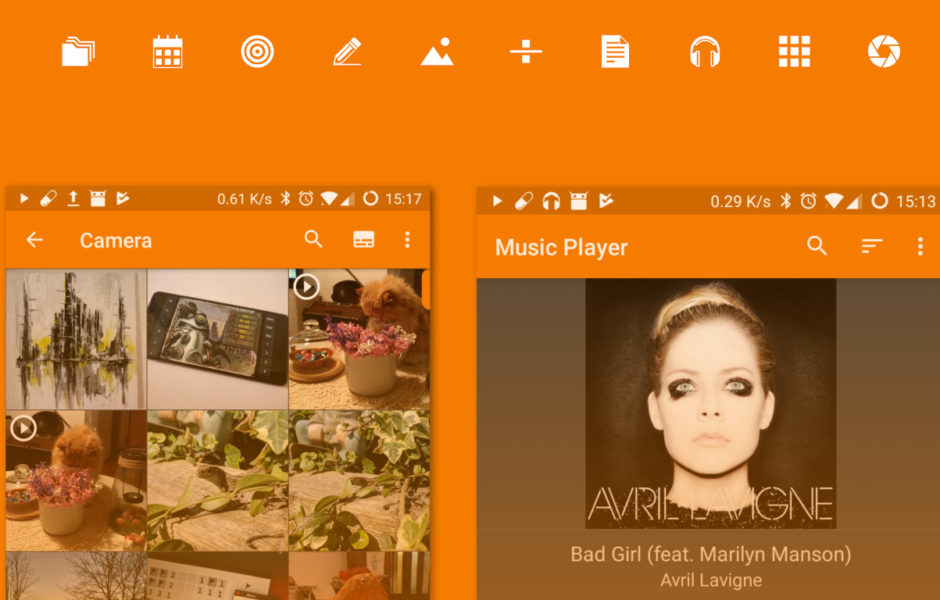This screenshot has height=600, width=940.
Task: Open the bare winter trees photo
Action: click(x=76, y=575)
